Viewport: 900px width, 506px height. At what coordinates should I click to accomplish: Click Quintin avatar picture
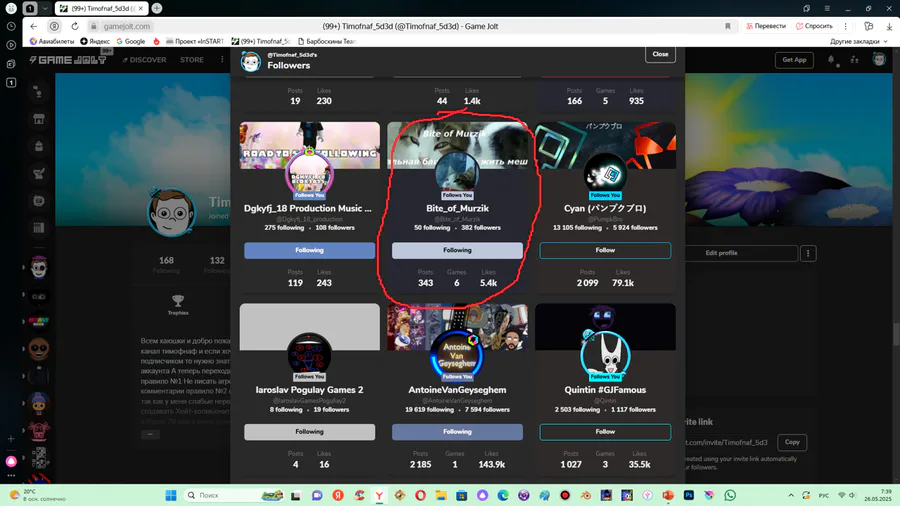(605, 356)
